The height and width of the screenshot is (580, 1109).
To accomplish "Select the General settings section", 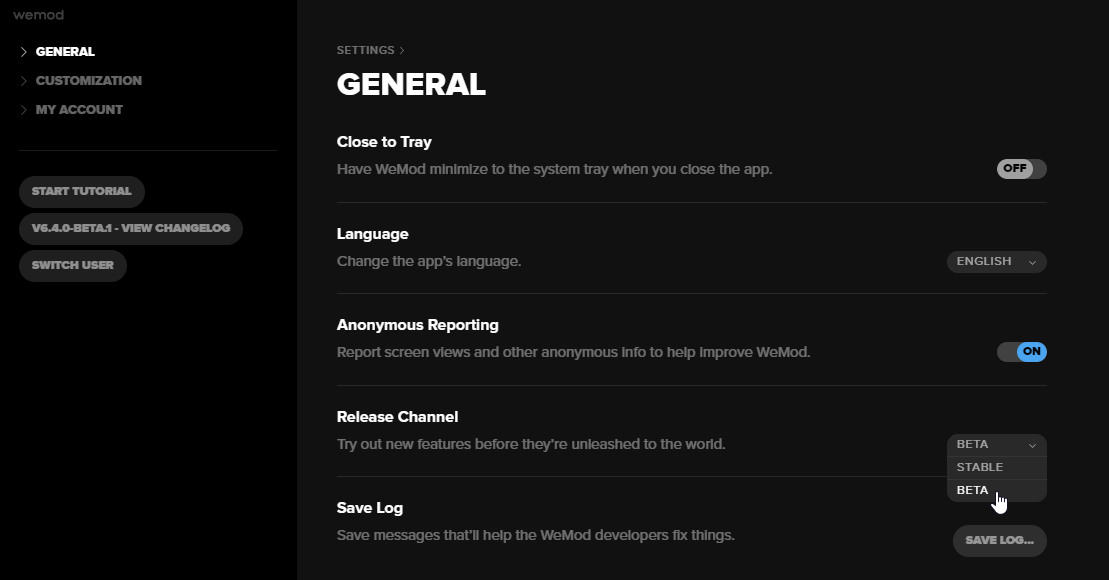I will [65, 52].
